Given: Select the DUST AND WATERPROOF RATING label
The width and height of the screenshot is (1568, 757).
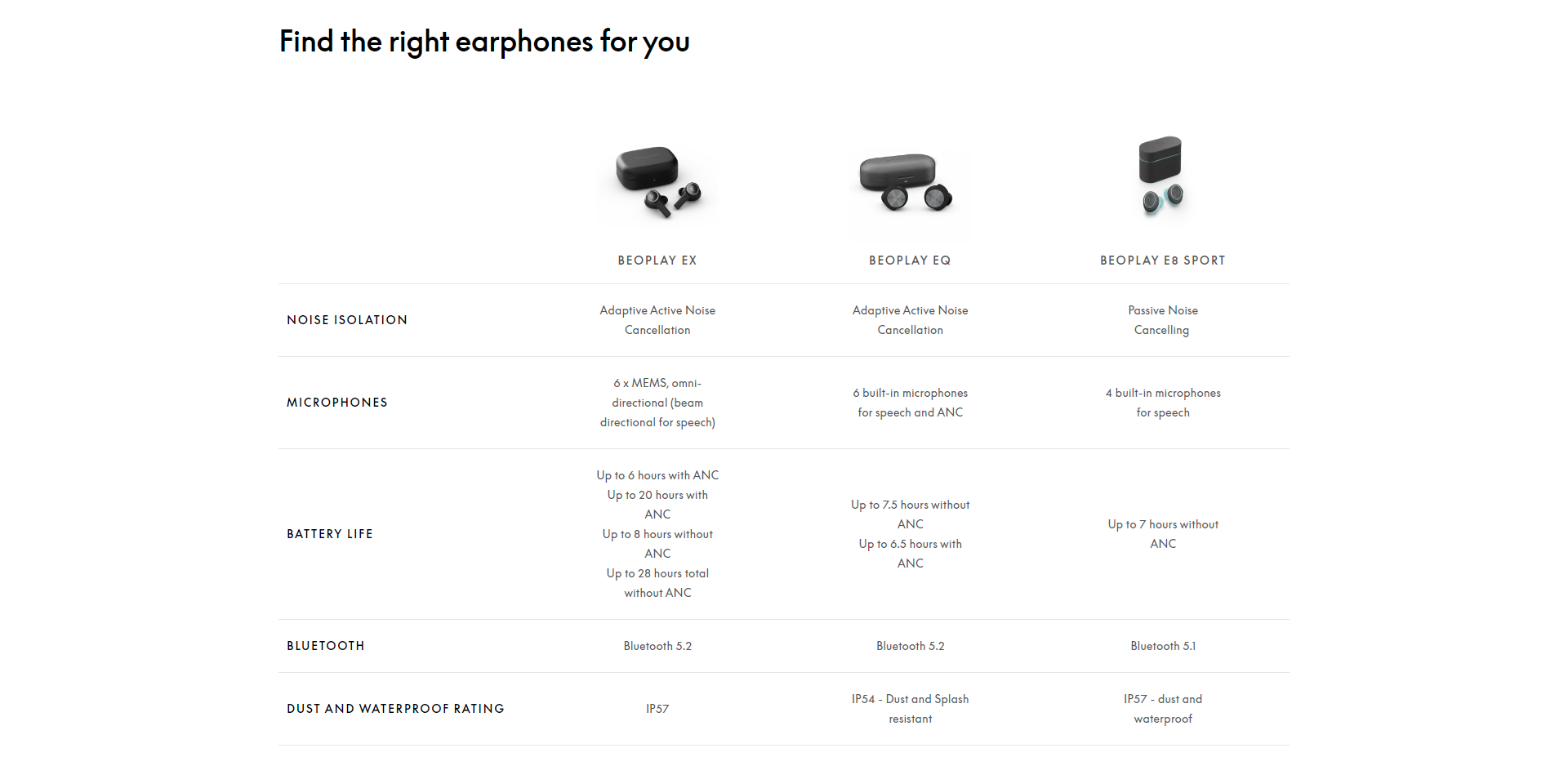Looking at the screenshot, I should 395,709.
